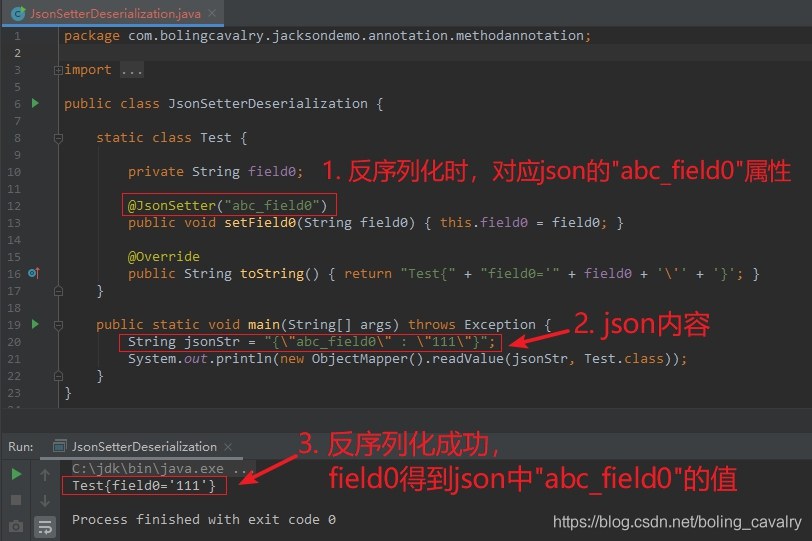
Task: Click the Process finished with exit code 0 text
Action: [x=204, y=519]
